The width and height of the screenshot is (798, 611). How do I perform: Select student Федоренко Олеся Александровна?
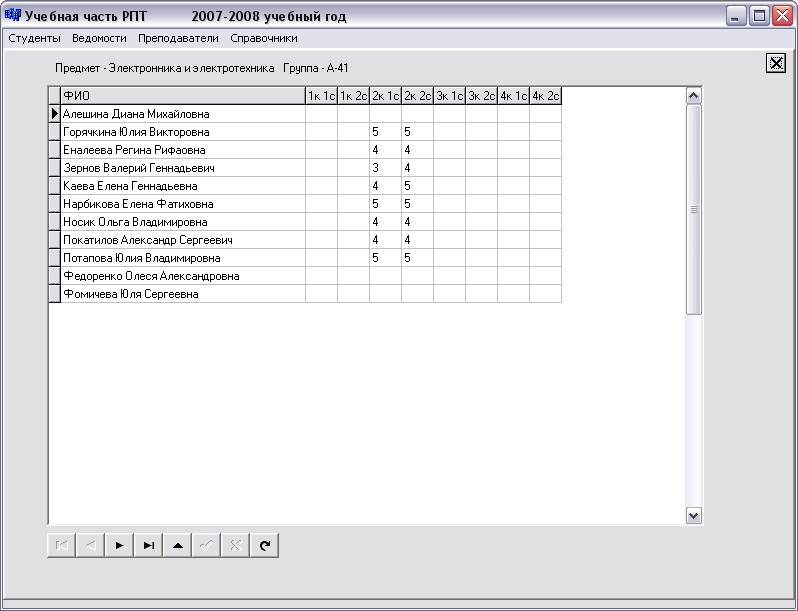tap(183, 276)
